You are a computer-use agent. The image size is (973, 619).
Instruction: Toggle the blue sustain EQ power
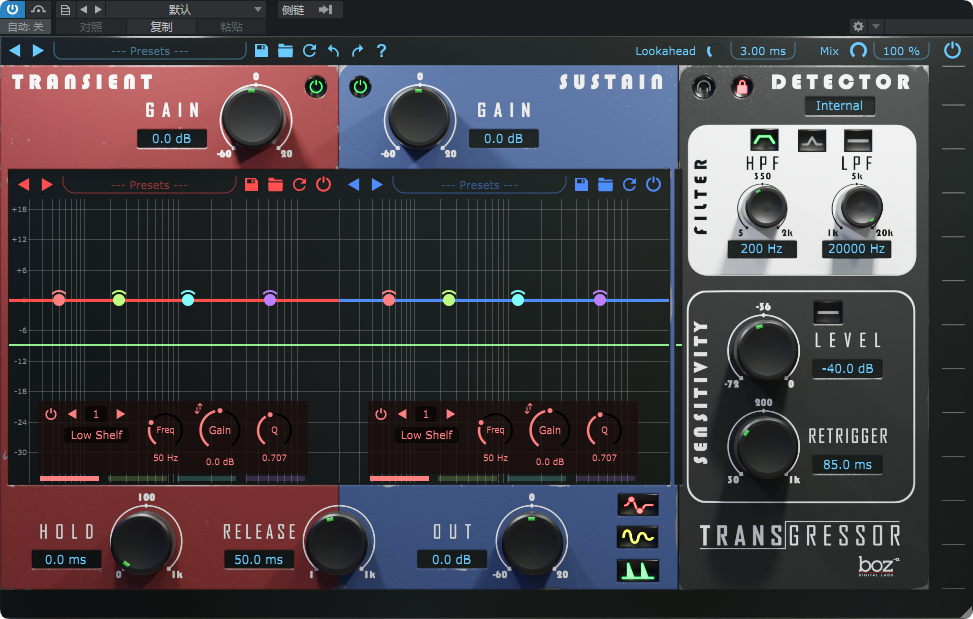pos(653,184)
